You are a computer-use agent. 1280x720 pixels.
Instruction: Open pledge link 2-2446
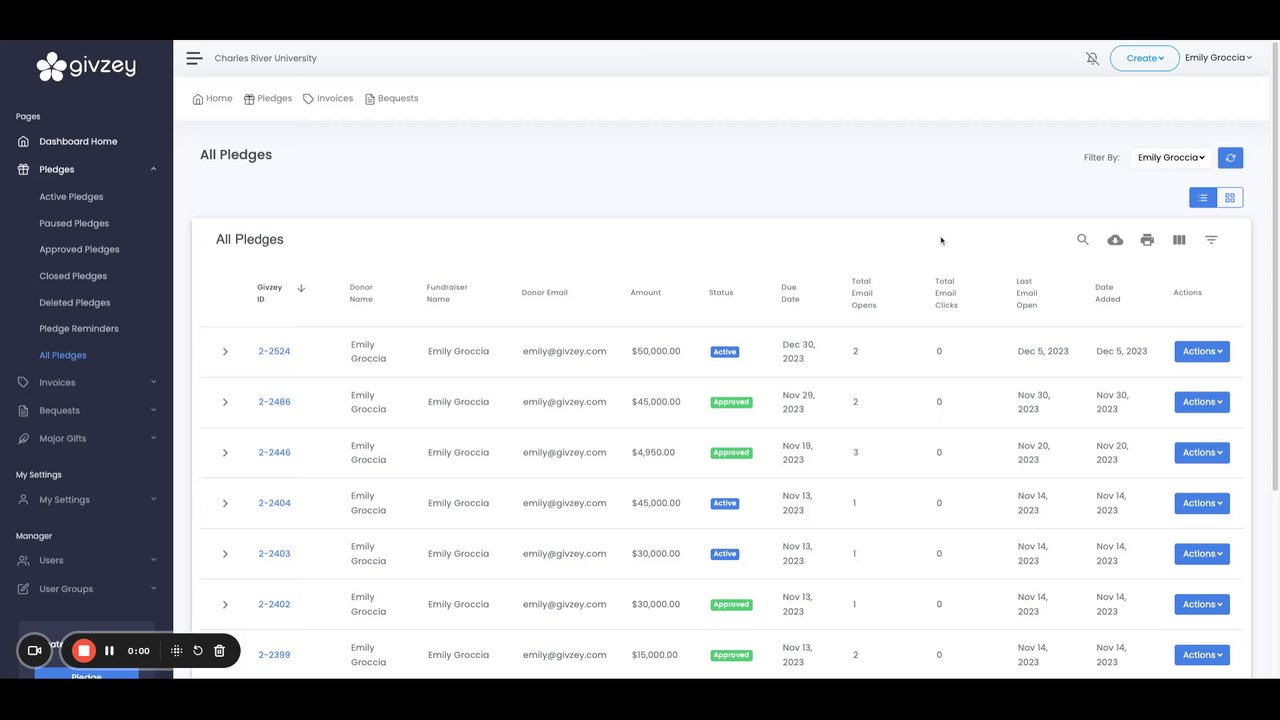click(x=274, y=453)
